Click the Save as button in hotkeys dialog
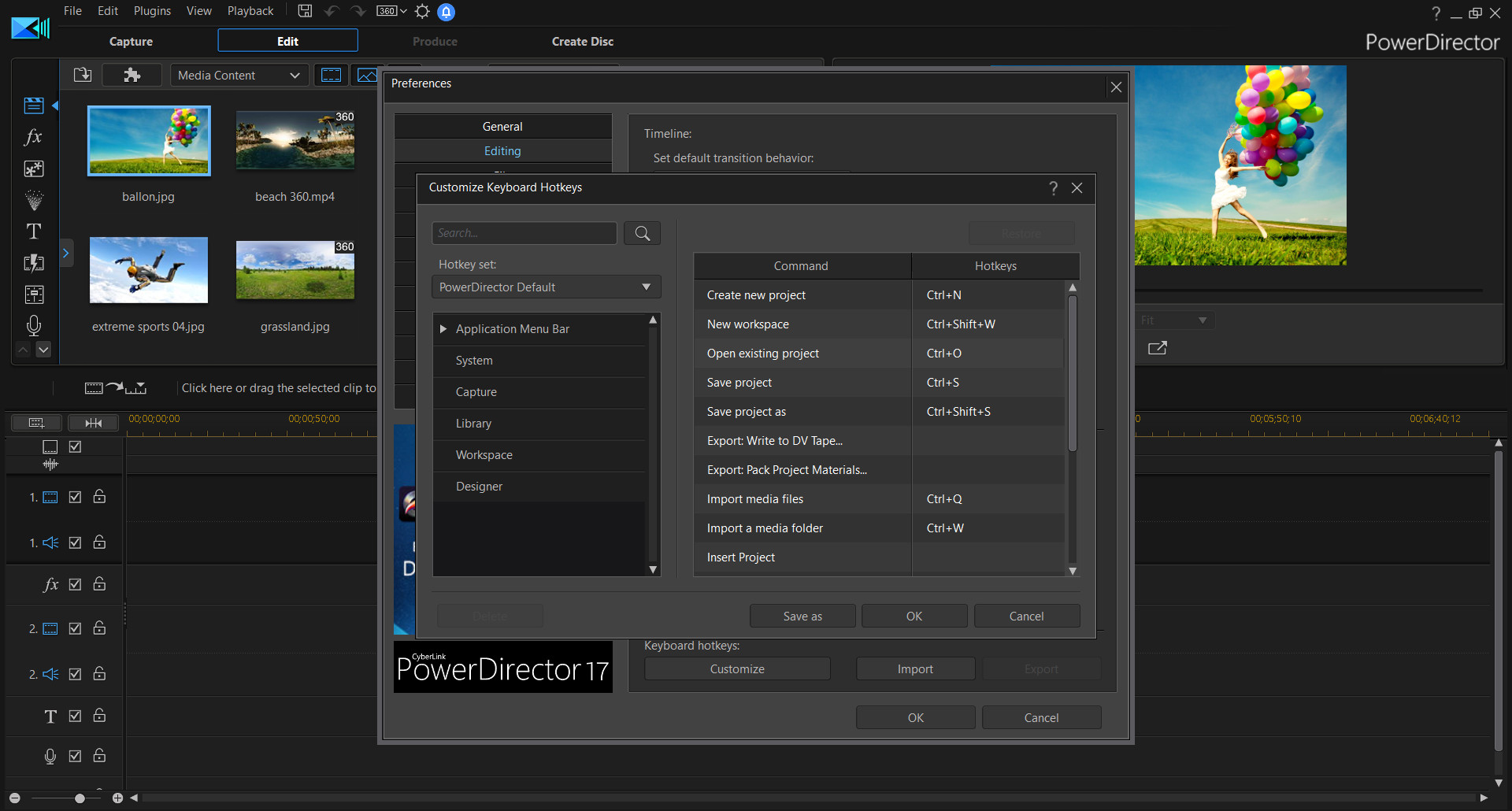This screenshot has width=1512, height=811. (x=802, y=615)
